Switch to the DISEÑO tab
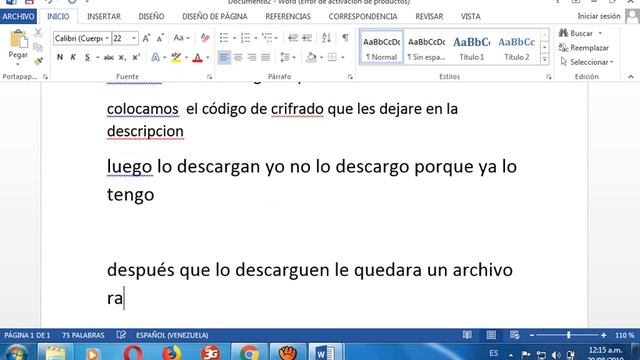640x360 pixels. pyautogui.click(x=151, y=17)
